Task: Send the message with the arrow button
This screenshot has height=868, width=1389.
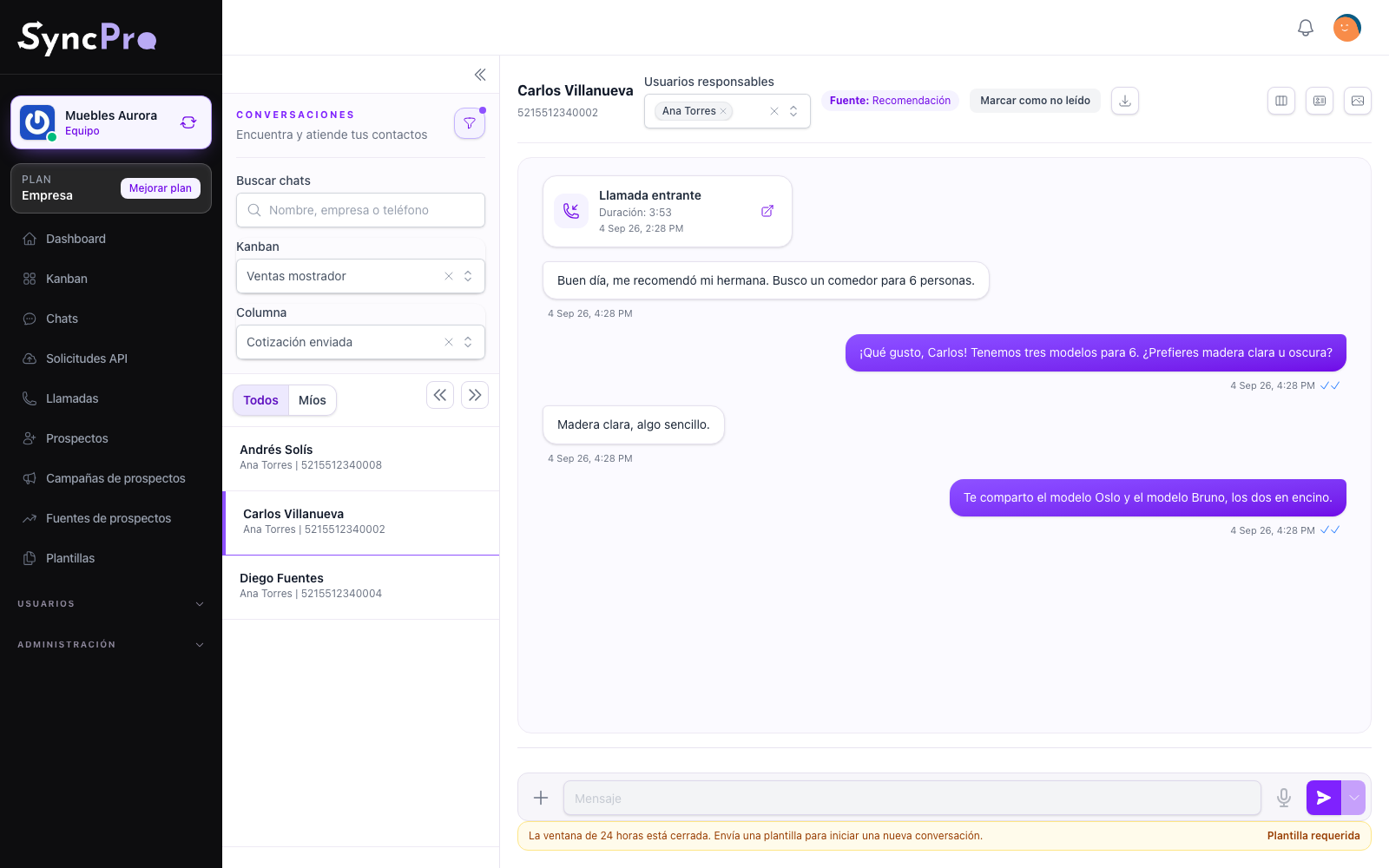Action: click(x=1324, y=798)
